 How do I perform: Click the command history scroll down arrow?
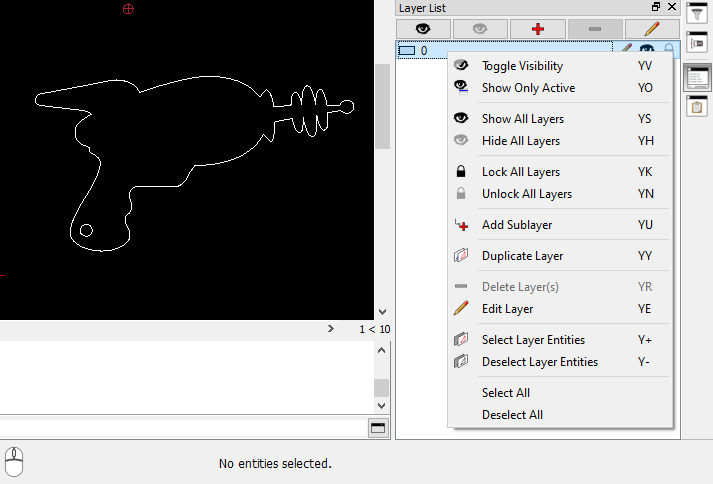tap(382, 405)
